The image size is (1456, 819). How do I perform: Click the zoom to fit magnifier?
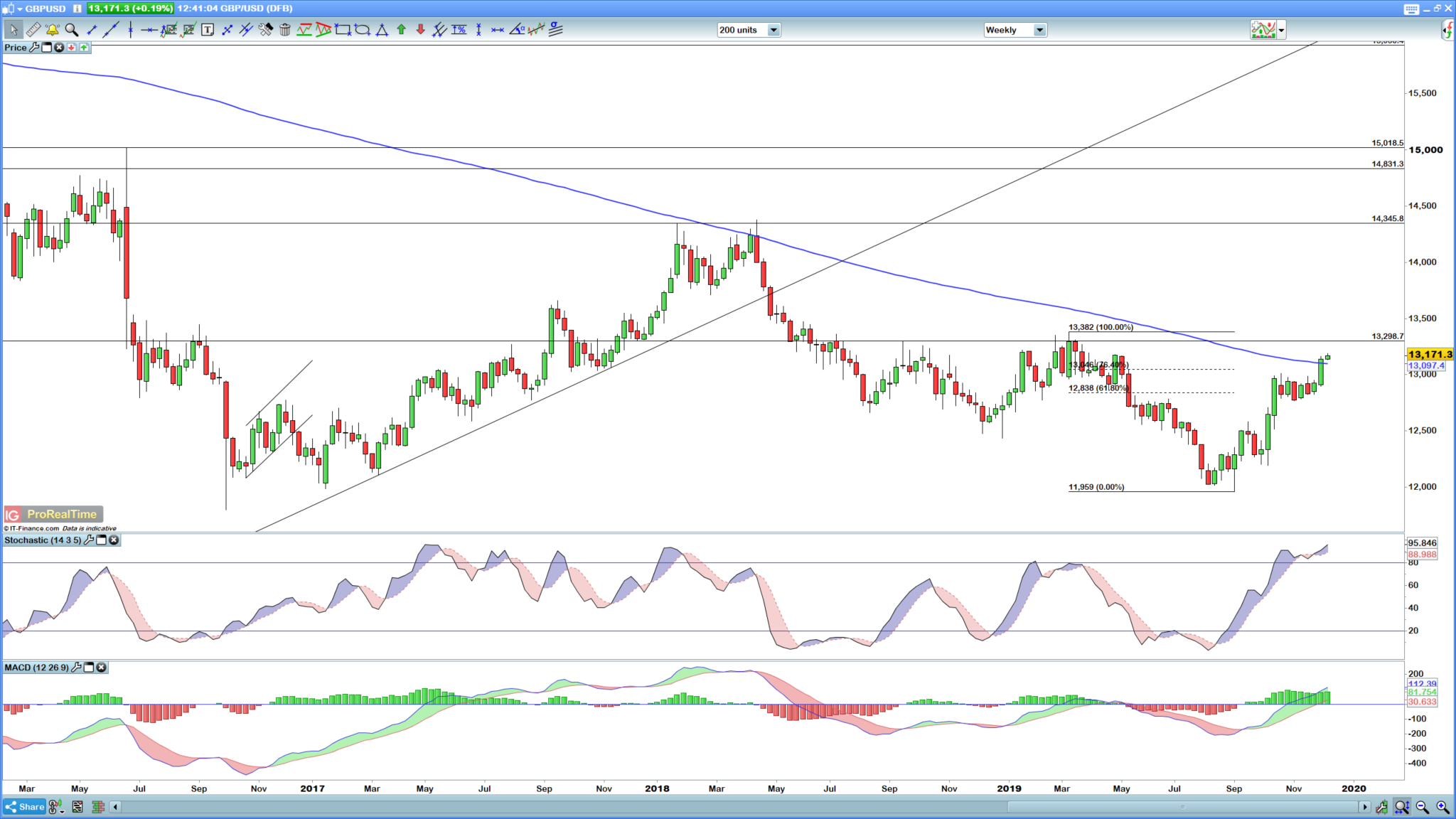pyautogui.click(x=1402, y=807)
